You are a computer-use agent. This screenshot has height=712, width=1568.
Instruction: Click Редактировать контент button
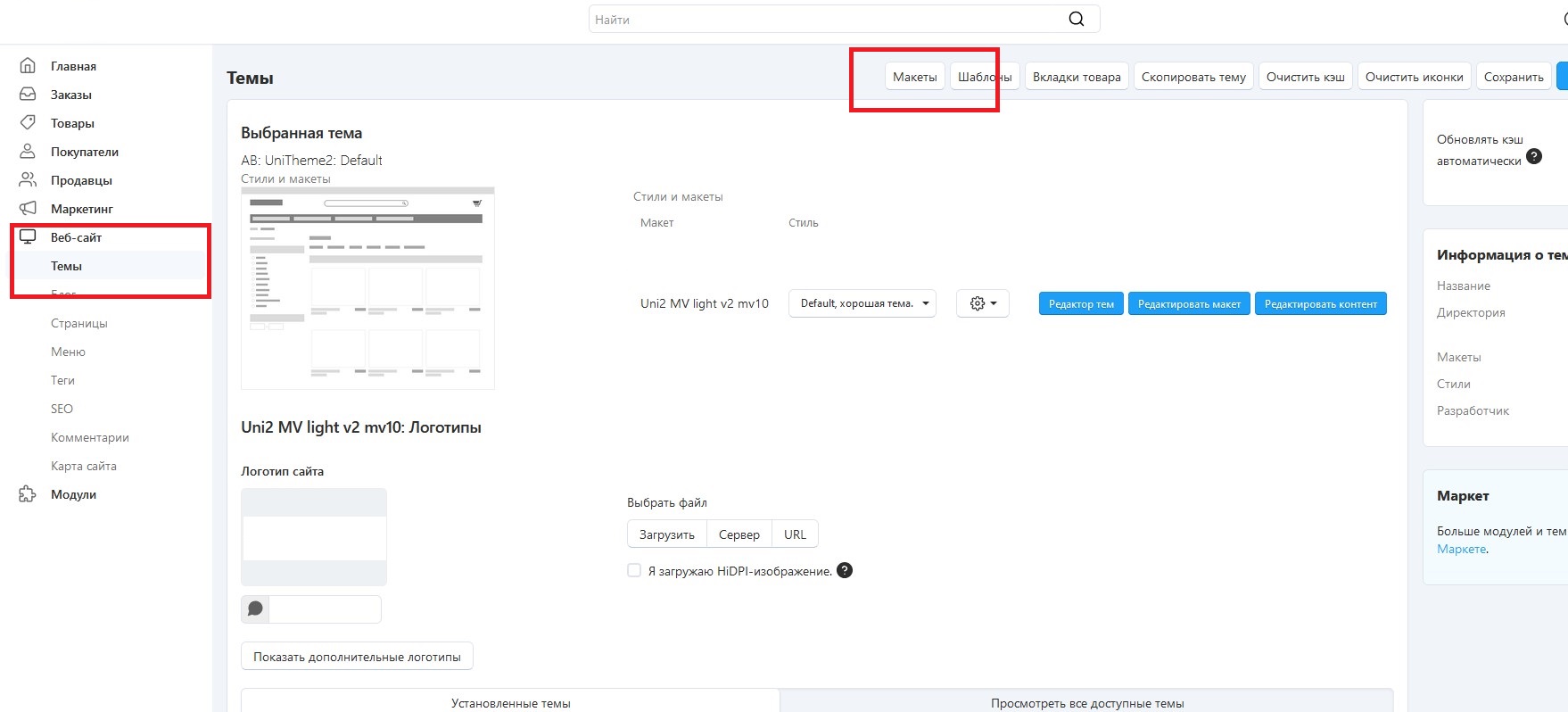1321,303
